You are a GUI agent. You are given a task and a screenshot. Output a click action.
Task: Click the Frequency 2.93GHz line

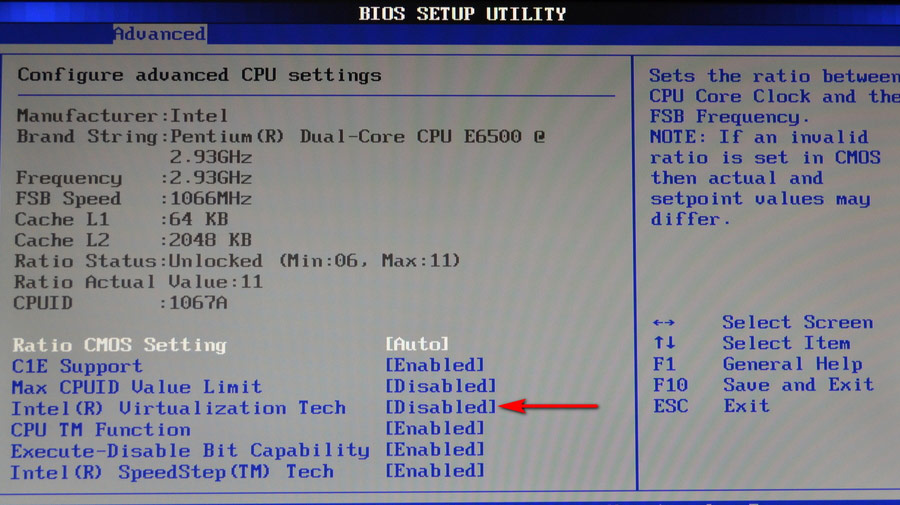click(134, 178)
